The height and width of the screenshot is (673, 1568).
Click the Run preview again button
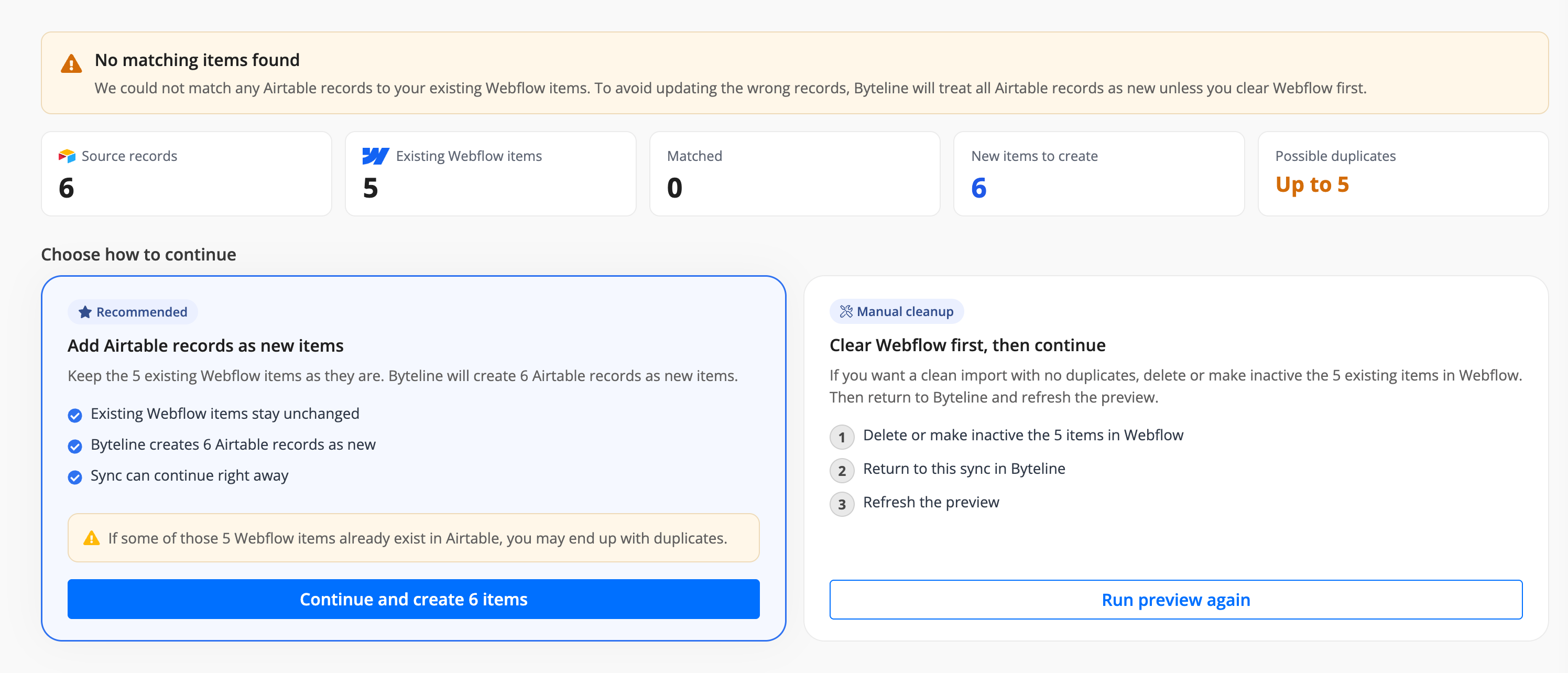pos(1175,599)
